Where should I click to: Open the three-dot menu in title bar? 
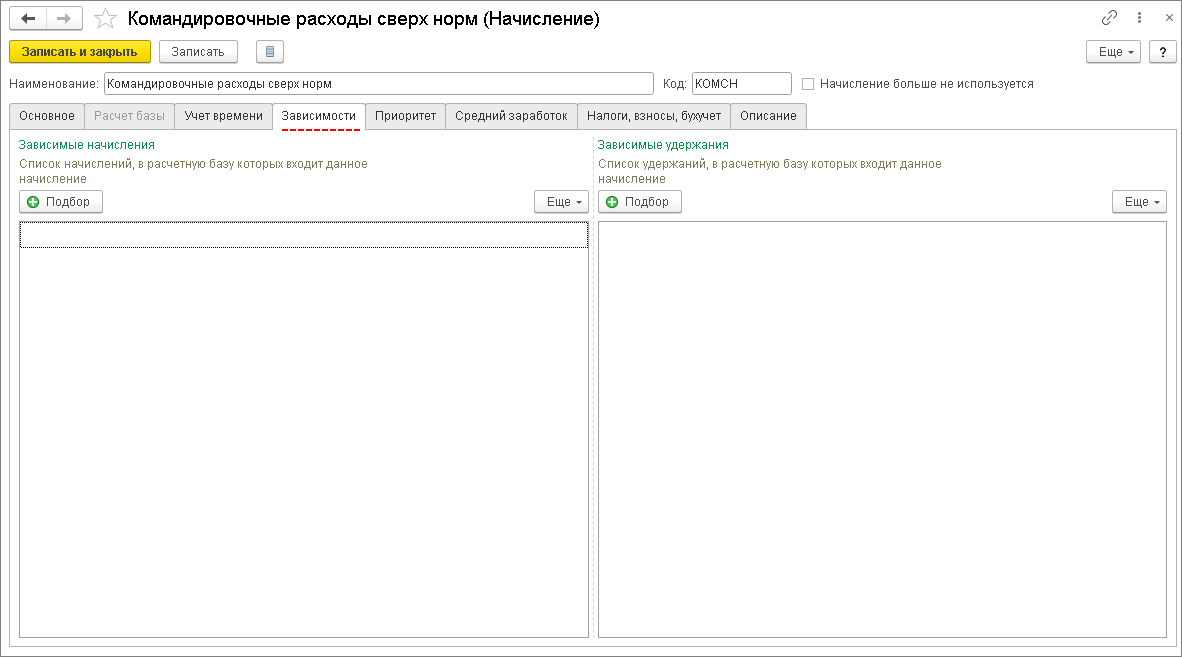tap(1139, 18)
